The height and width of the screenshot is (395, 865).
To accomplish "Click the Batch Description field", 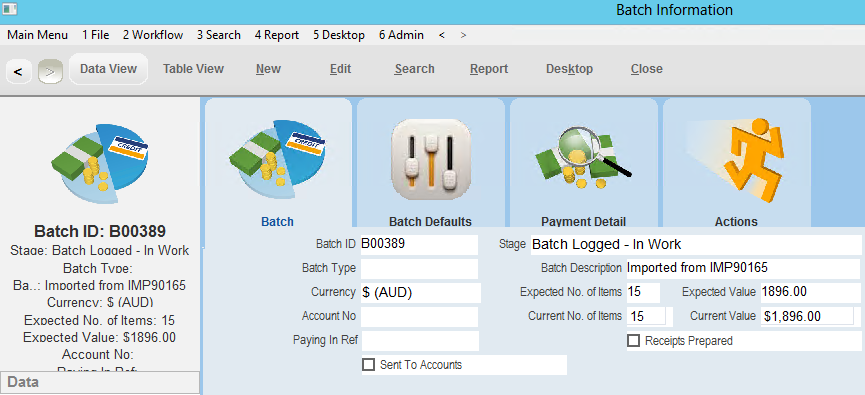I will point(743,269).
